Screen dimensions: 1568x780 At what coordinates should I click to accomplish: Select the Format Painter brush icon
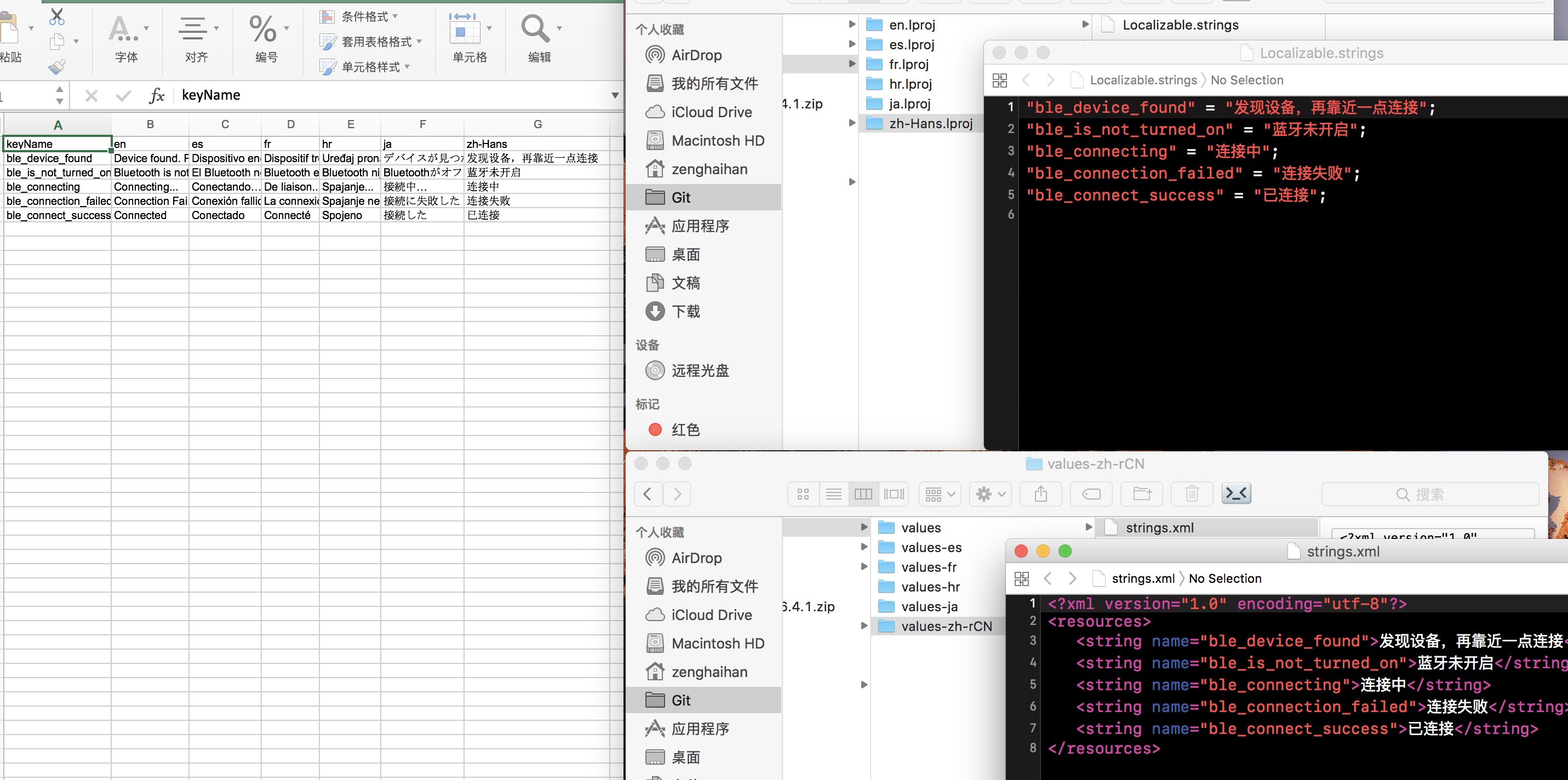(56, 66)
